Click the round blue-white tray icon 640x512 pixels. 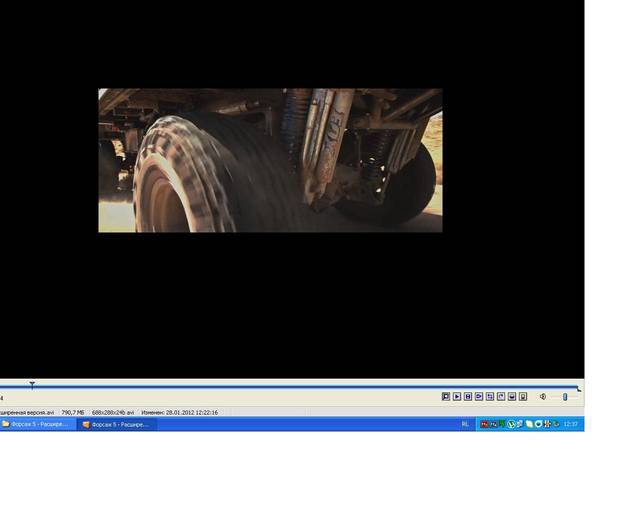pos(538,424)
